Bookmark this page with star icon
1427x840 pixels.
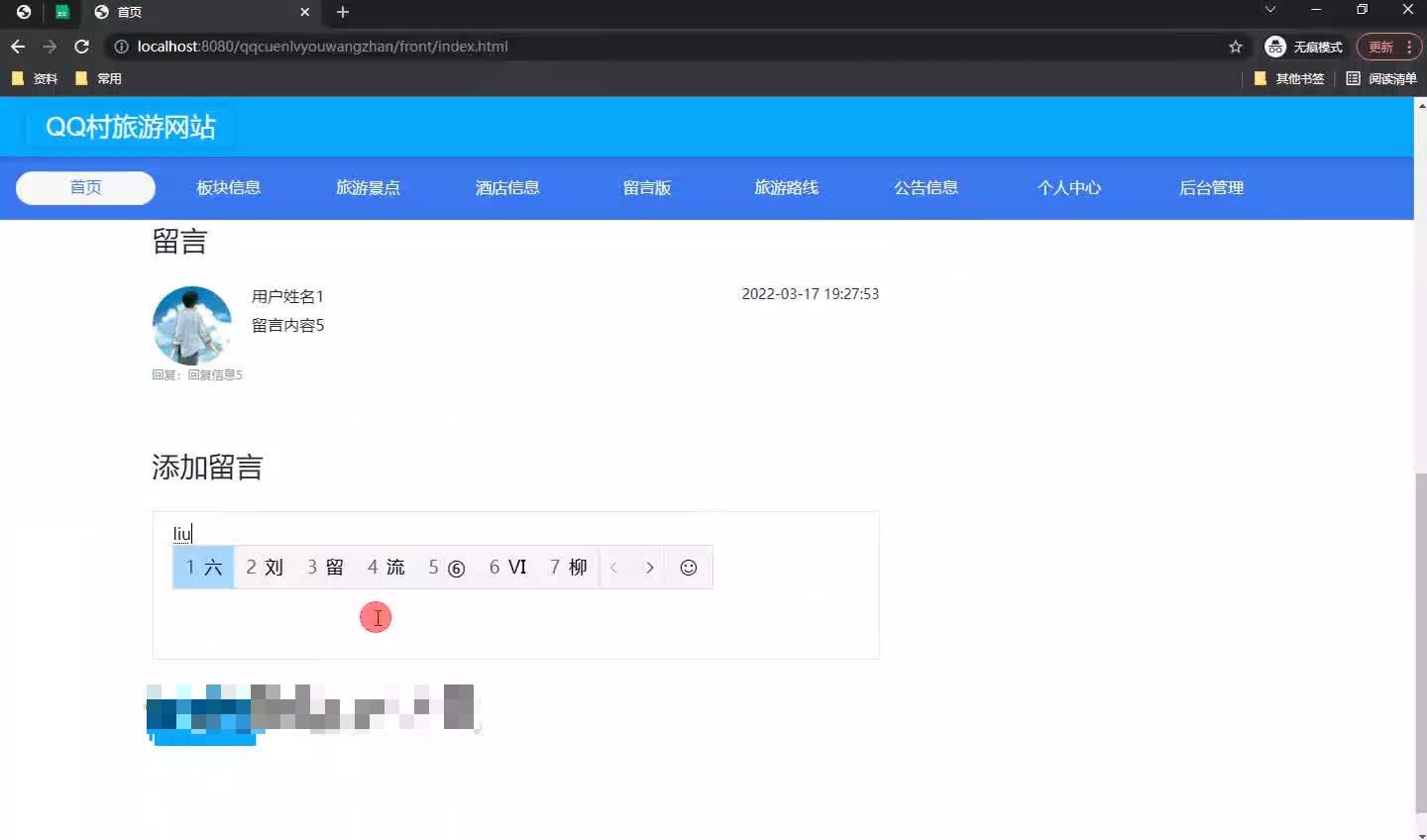(x=1236, y=47)
